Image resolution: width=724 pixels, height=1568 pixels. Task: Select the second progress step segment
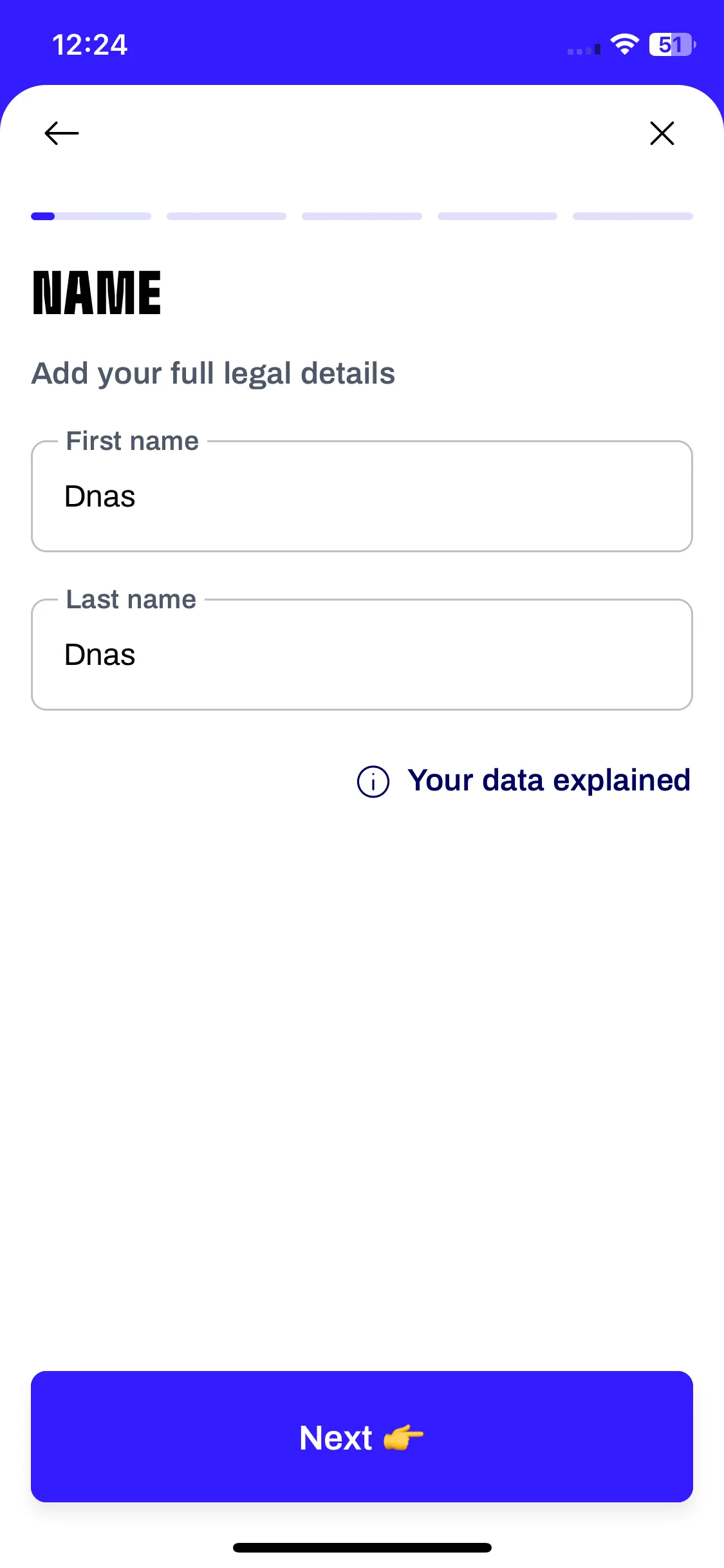pyautogui.click(x=227, y=216)
